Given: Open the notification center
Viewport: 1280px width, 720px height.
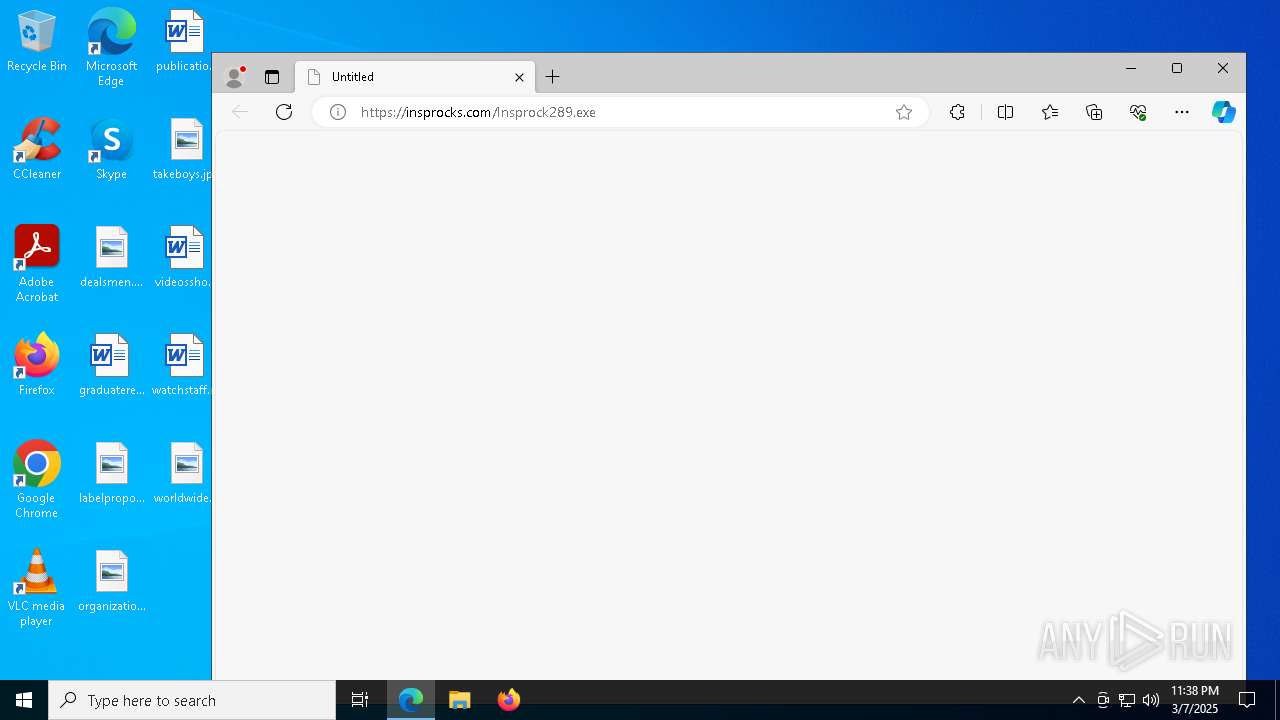Looking at the screenshot, I should [x=1247, y=700].
